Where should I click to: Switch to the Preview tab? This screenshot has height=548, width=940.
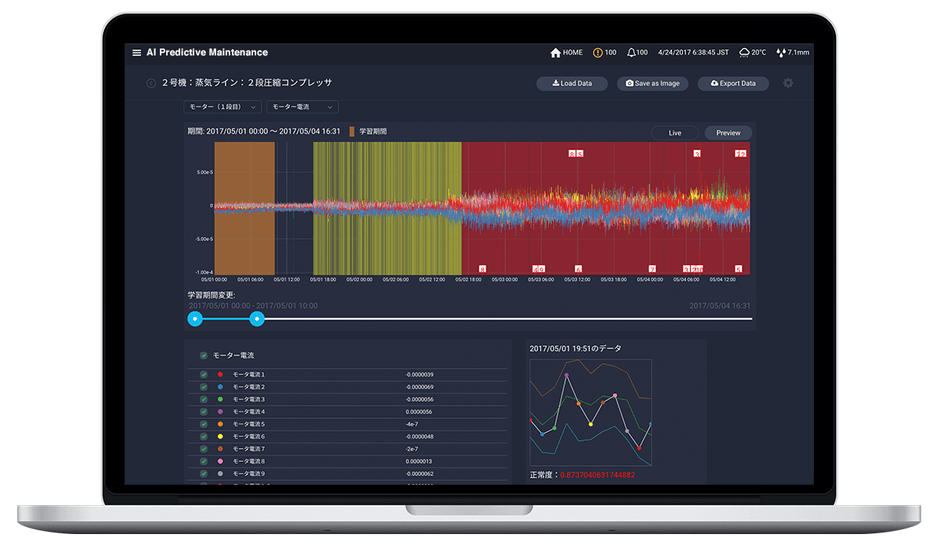[x=728, y=133]
